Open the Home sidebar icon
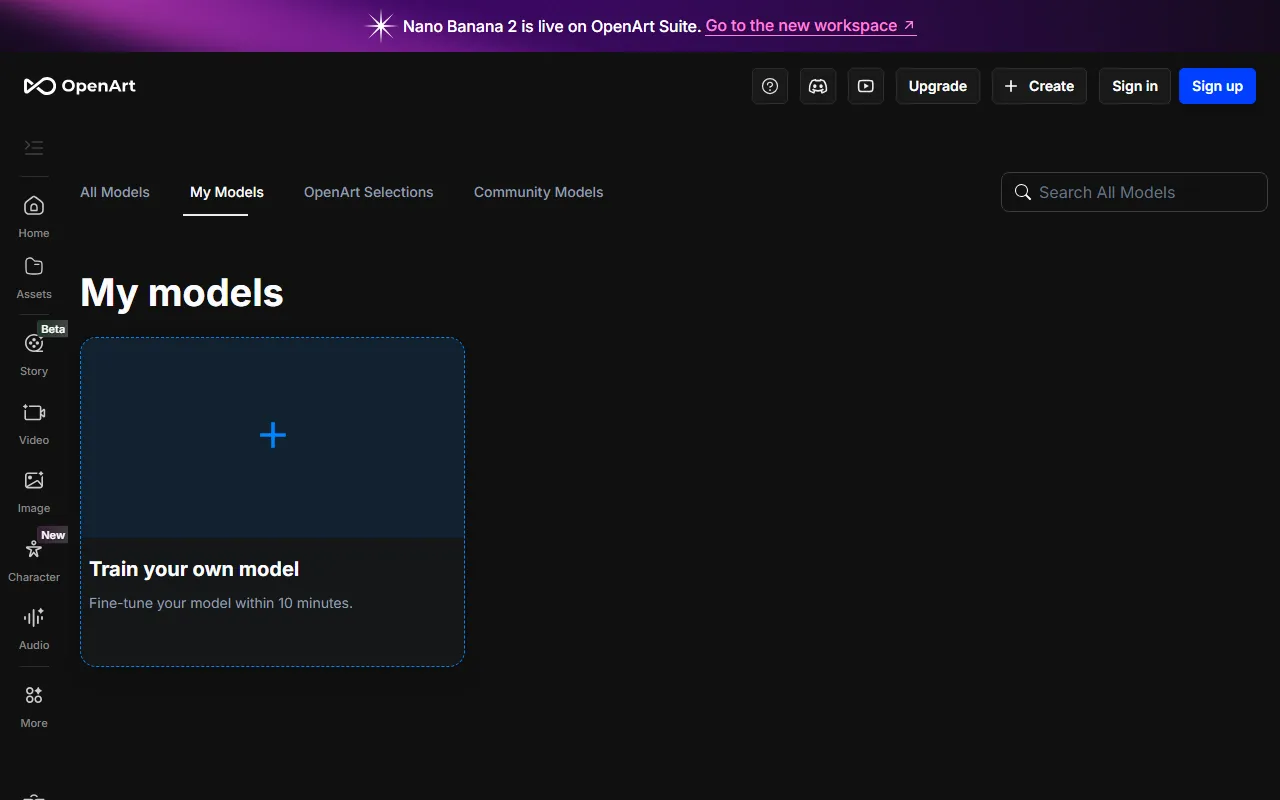 point(34,207)
